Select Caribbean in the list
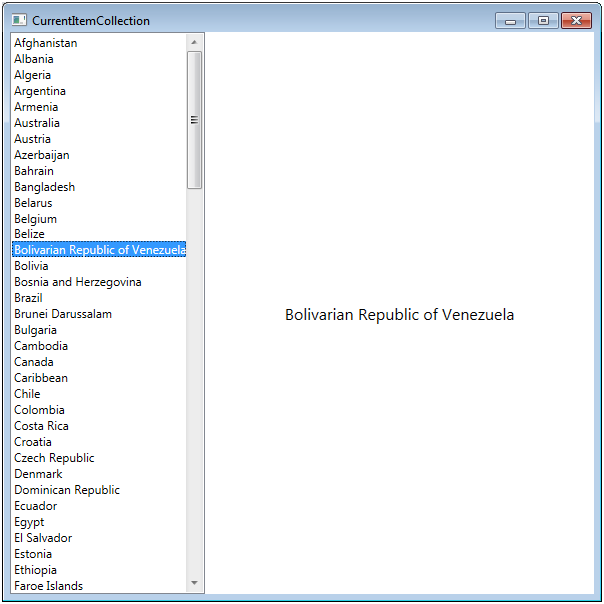The width and height of the screenshot is (604, 604). tap(99, 378)
